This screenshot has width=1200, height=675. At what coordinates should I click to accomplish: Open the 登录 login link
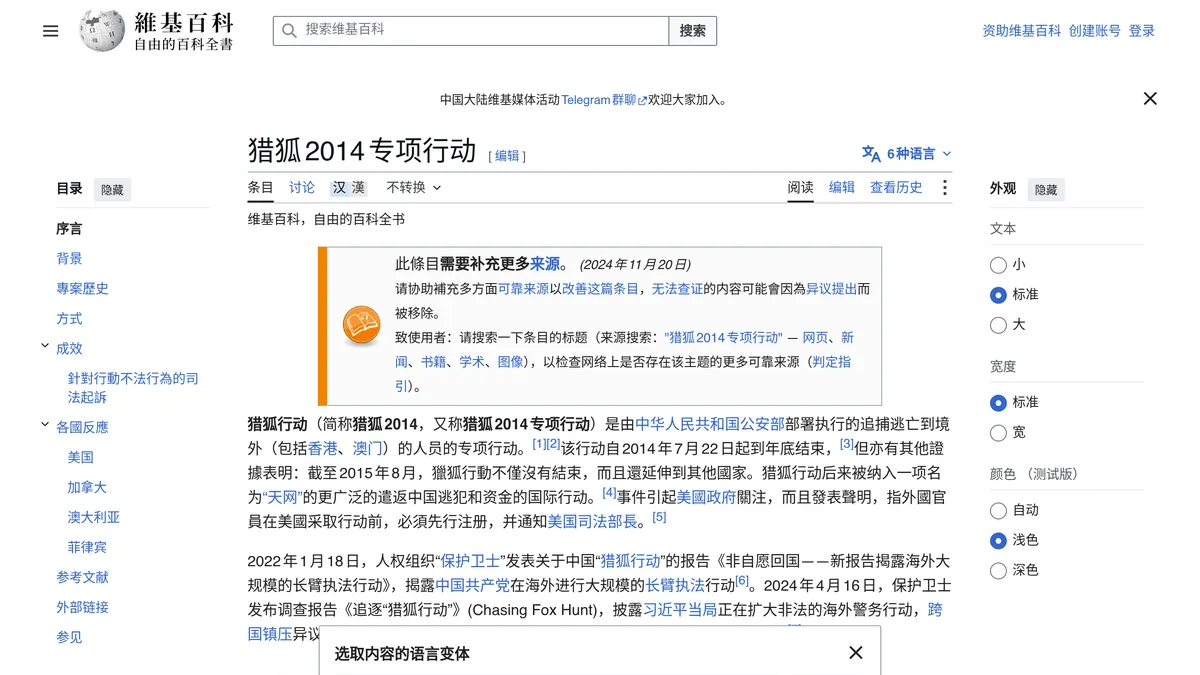point(1142,31)
